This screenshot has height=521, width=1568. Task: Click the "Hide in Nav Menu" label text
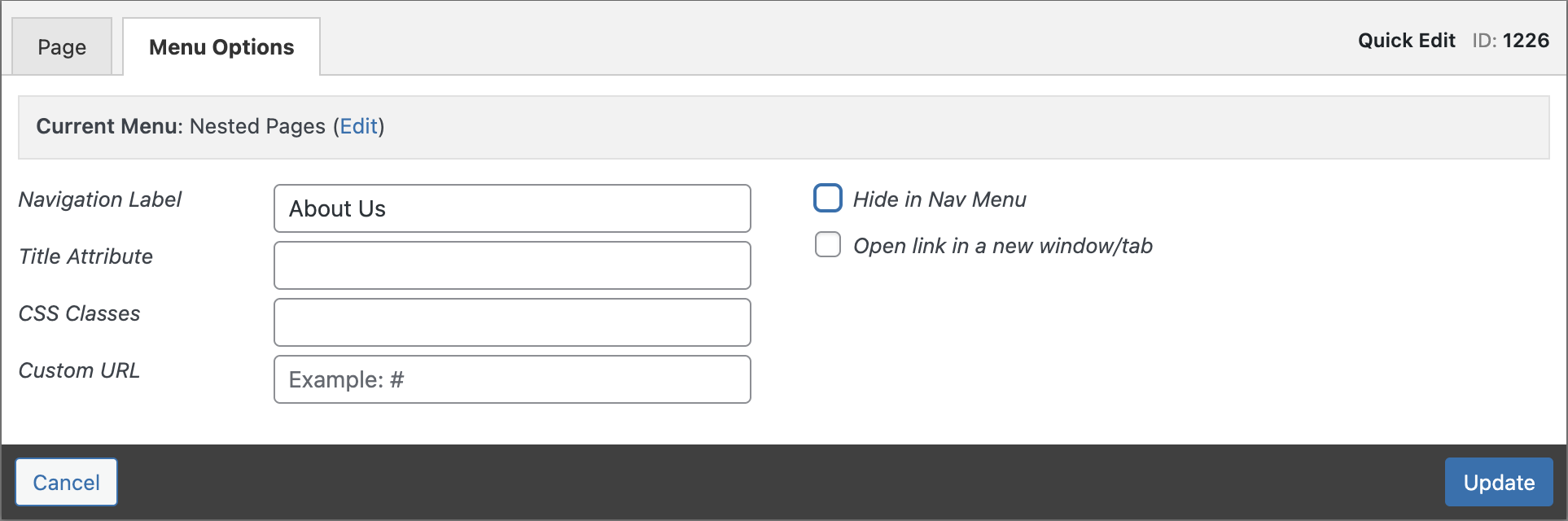pyautogui.click(x=939, y=199)
